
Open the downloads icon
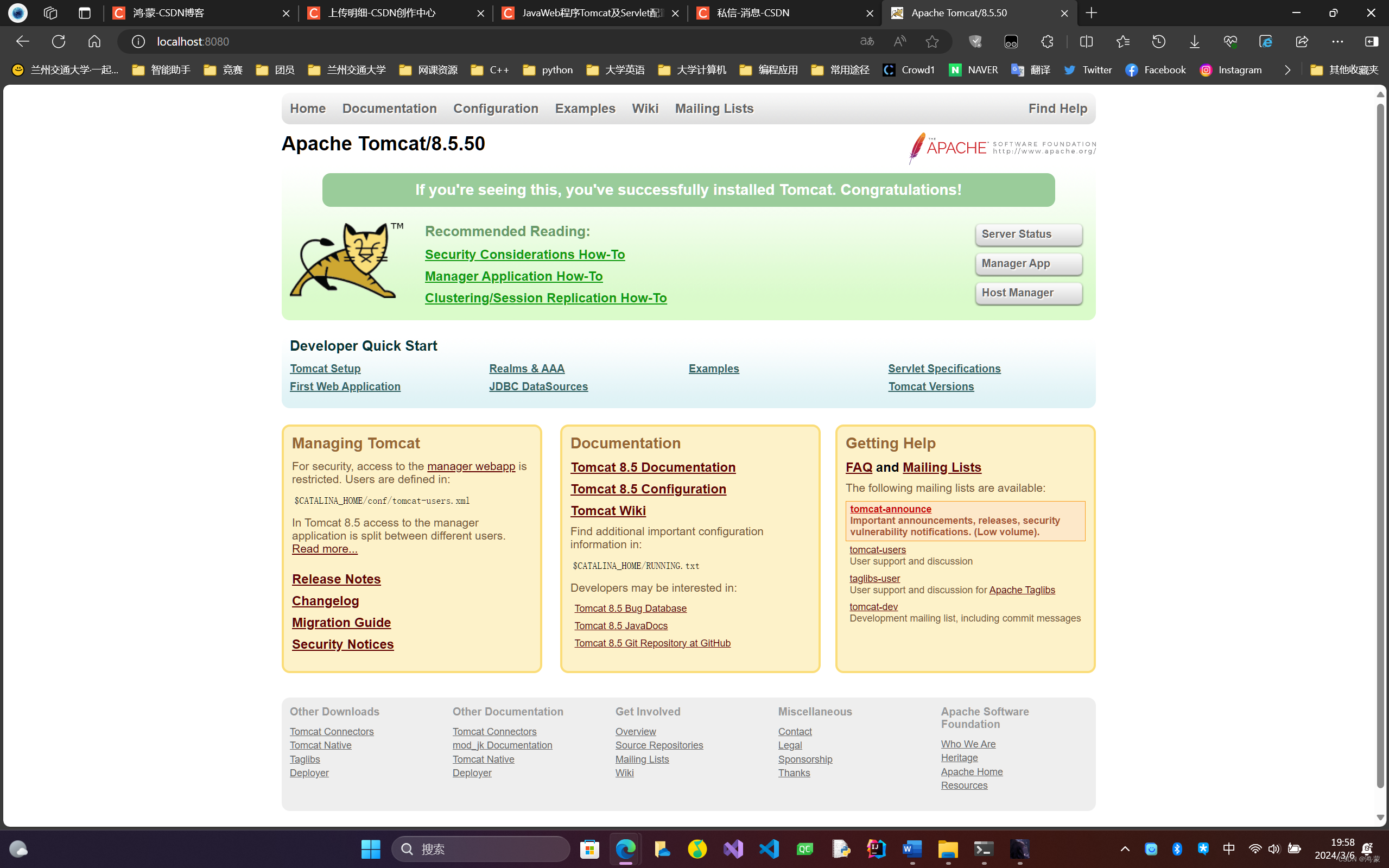point(1195,41)
